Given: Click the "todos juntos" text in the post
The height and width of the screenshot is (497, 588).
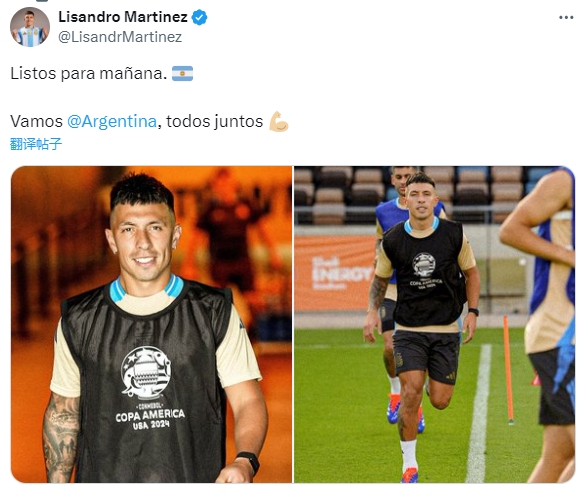Looking at the screenshot, I should pyautogui.click(x=214, y=122).
